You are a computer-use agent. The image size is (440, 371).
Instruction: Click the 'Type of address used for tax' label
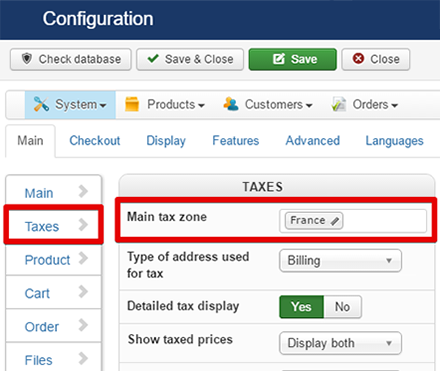pyautogui.click(x=188, y=265)
